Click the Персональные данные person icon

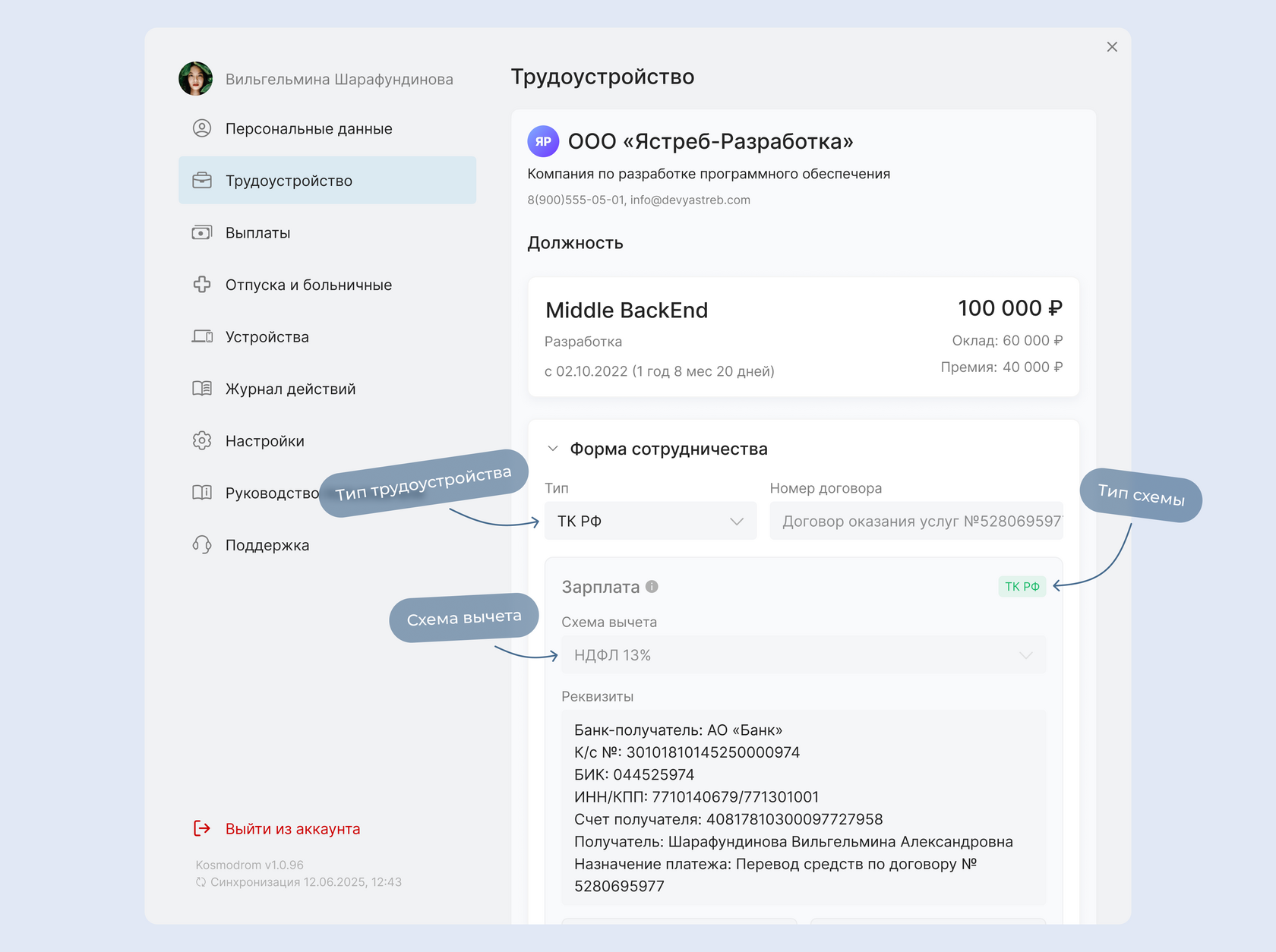[x=202, y=128]
